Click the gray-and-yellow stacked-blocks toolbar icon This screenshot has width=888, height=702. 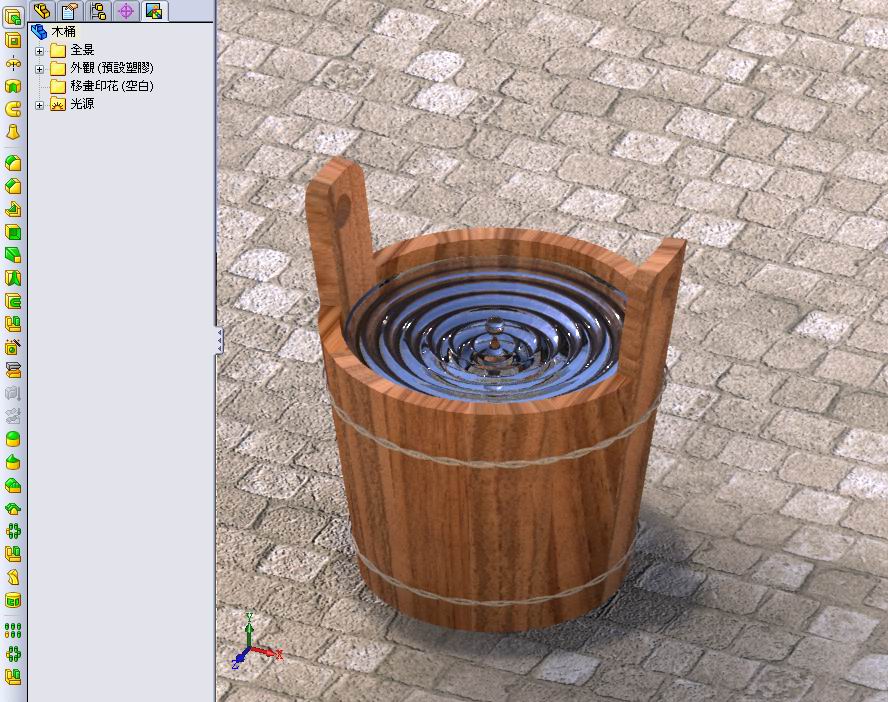tap(12, 370)
